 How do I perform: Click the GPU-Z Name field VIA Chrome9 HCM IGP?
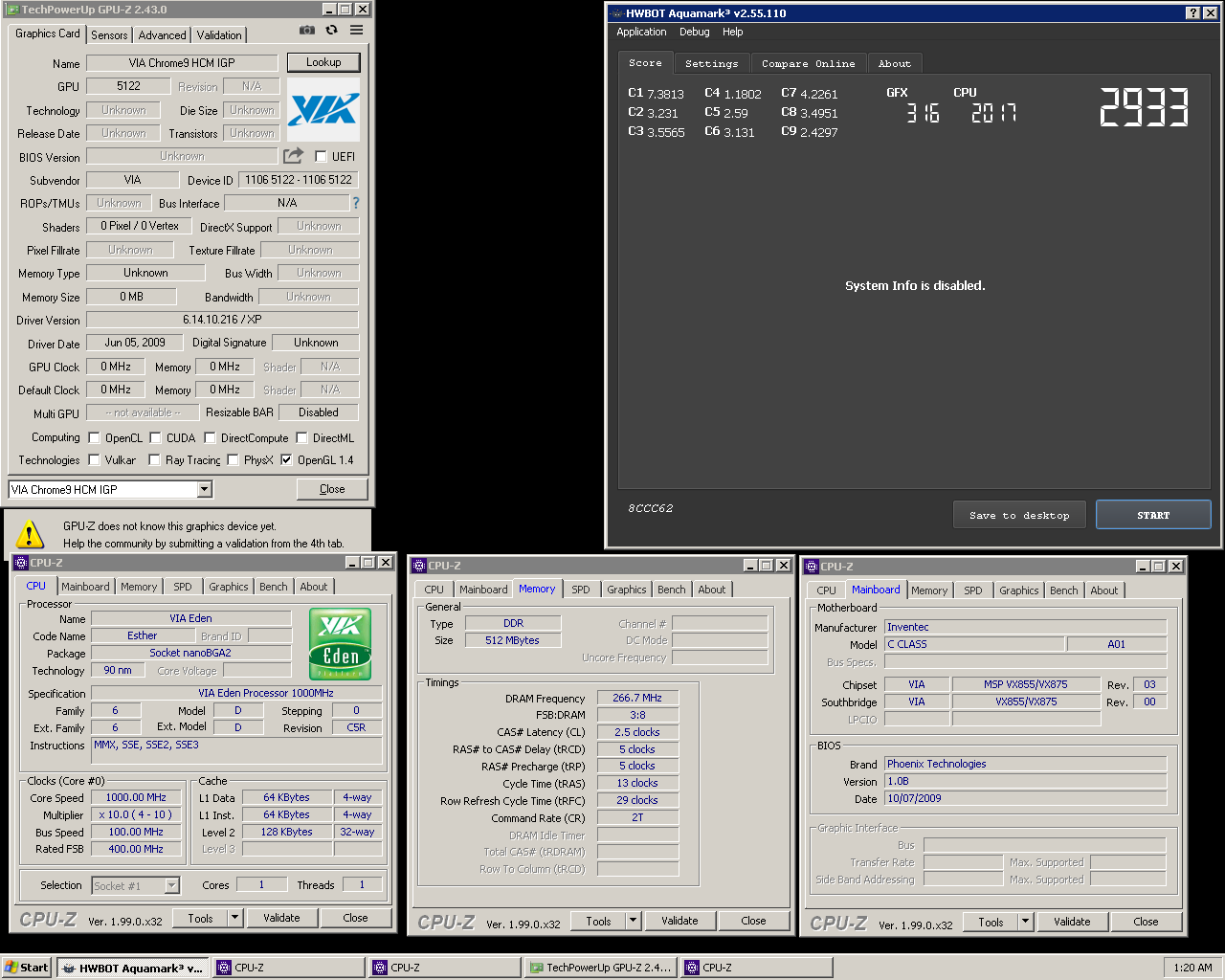pyautogui.click(x=182, y=62)
